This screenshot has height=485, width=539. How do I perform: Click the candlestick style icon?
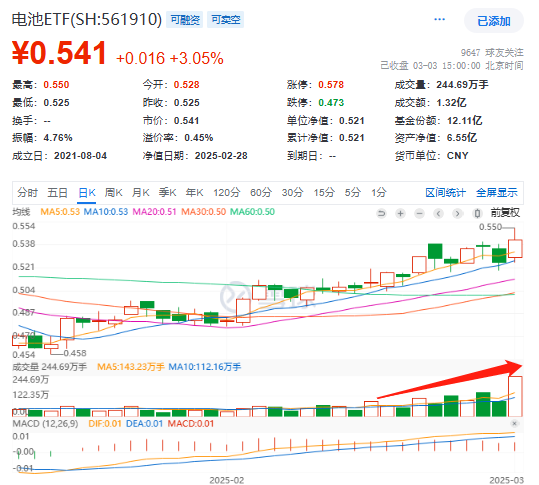(477, 213)
